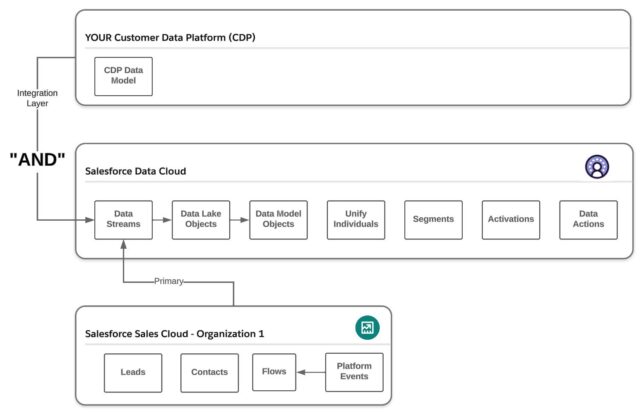Select the Data Streams box
Viewport: 640px width, 412px height.
pyautogui.click(x=124, y=219)
